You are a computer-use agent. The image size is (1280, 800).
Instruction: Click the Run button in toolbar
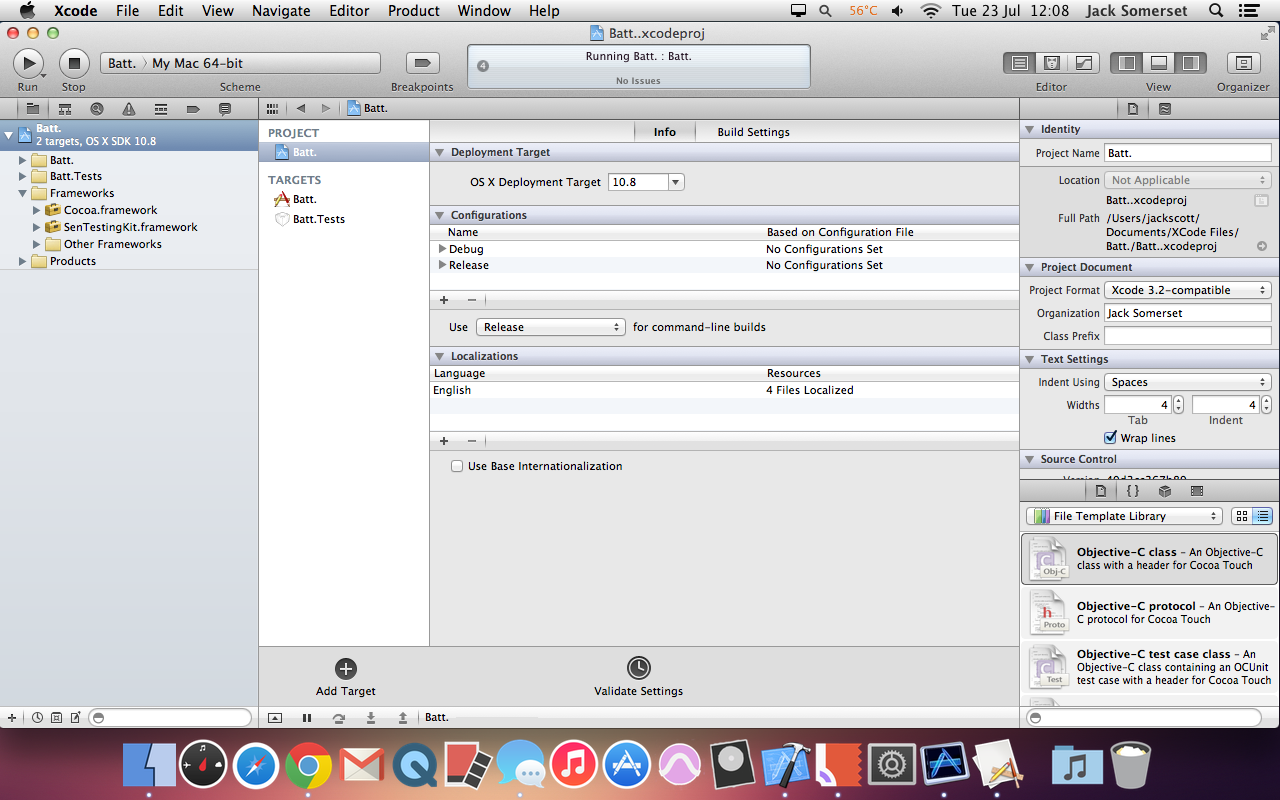pyautogui.click(x=28, y=63)
